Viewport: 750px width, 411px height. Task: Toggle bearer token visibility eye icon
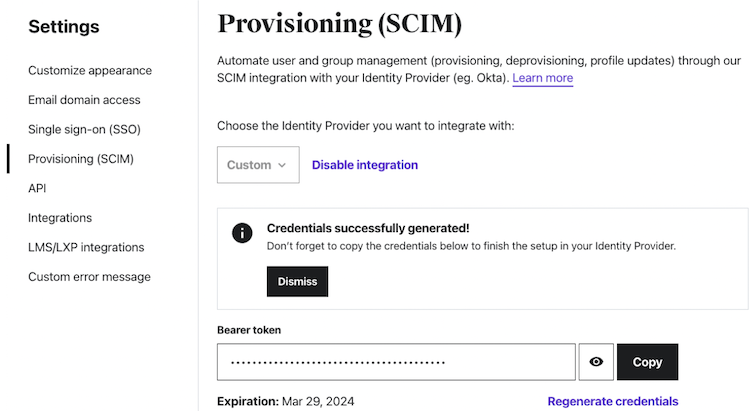596,362
